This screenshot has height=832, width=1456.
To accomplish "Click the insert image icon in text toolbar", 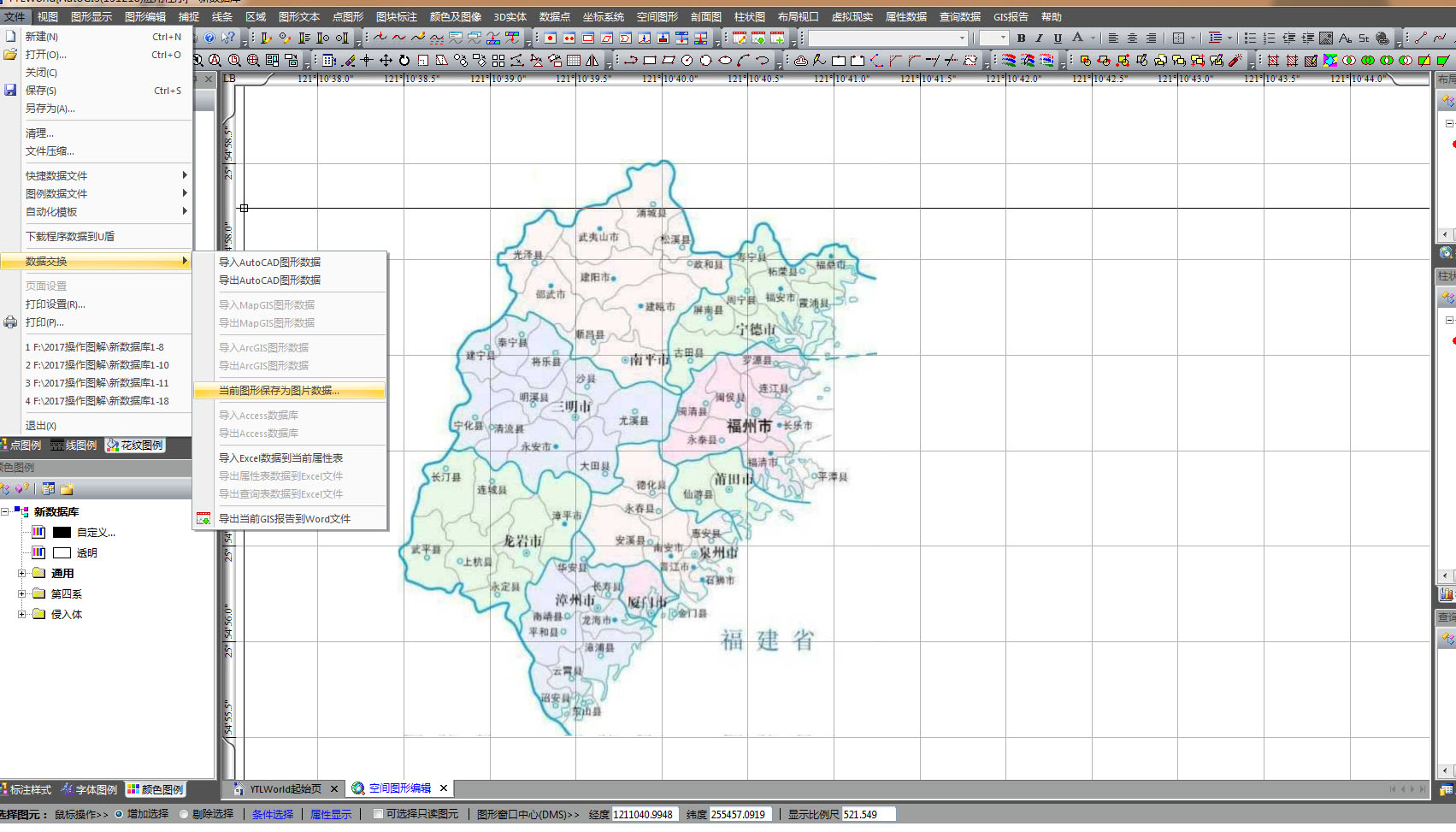I will 1326,38.
